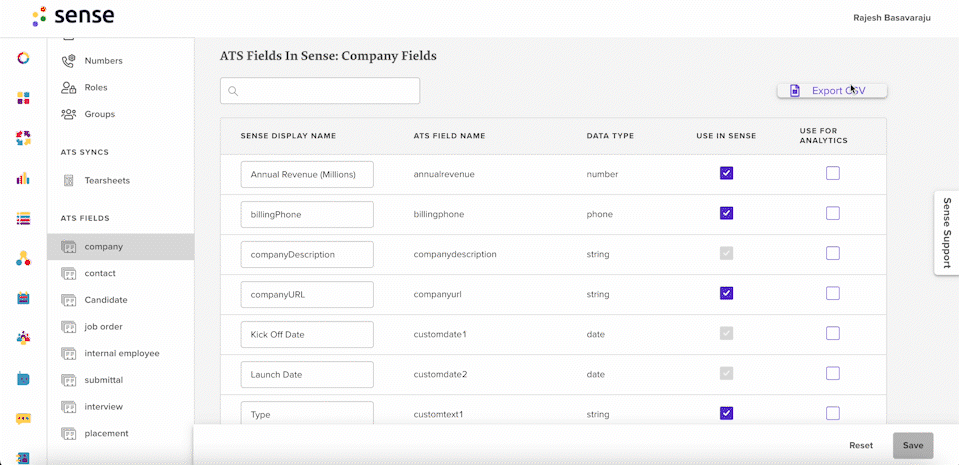Click the icon beside Candidate field
This screenshot has height=465, width=959.
click(68, 300)
